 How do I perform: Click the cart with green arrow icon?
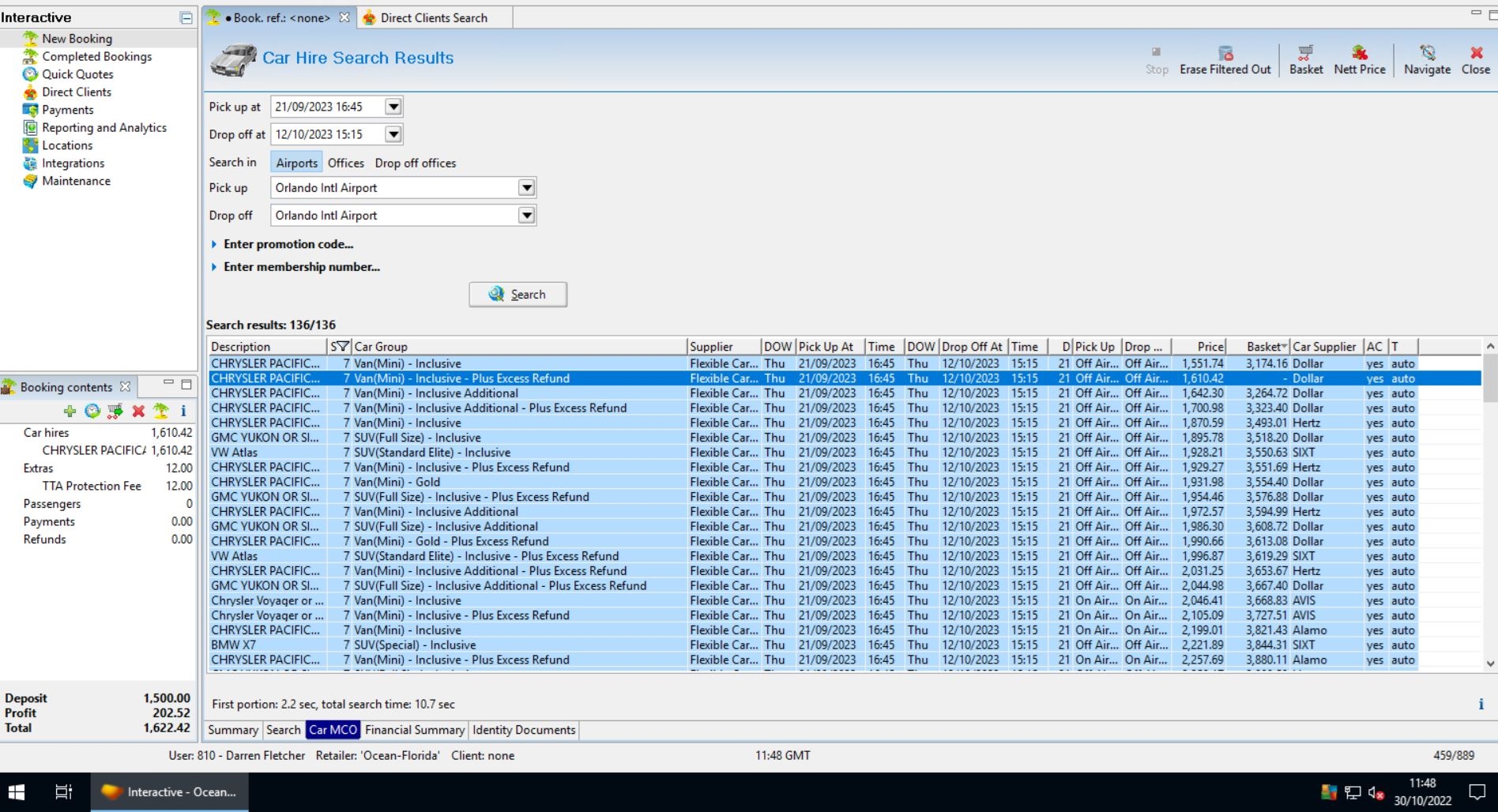click(x=115, y=411)
